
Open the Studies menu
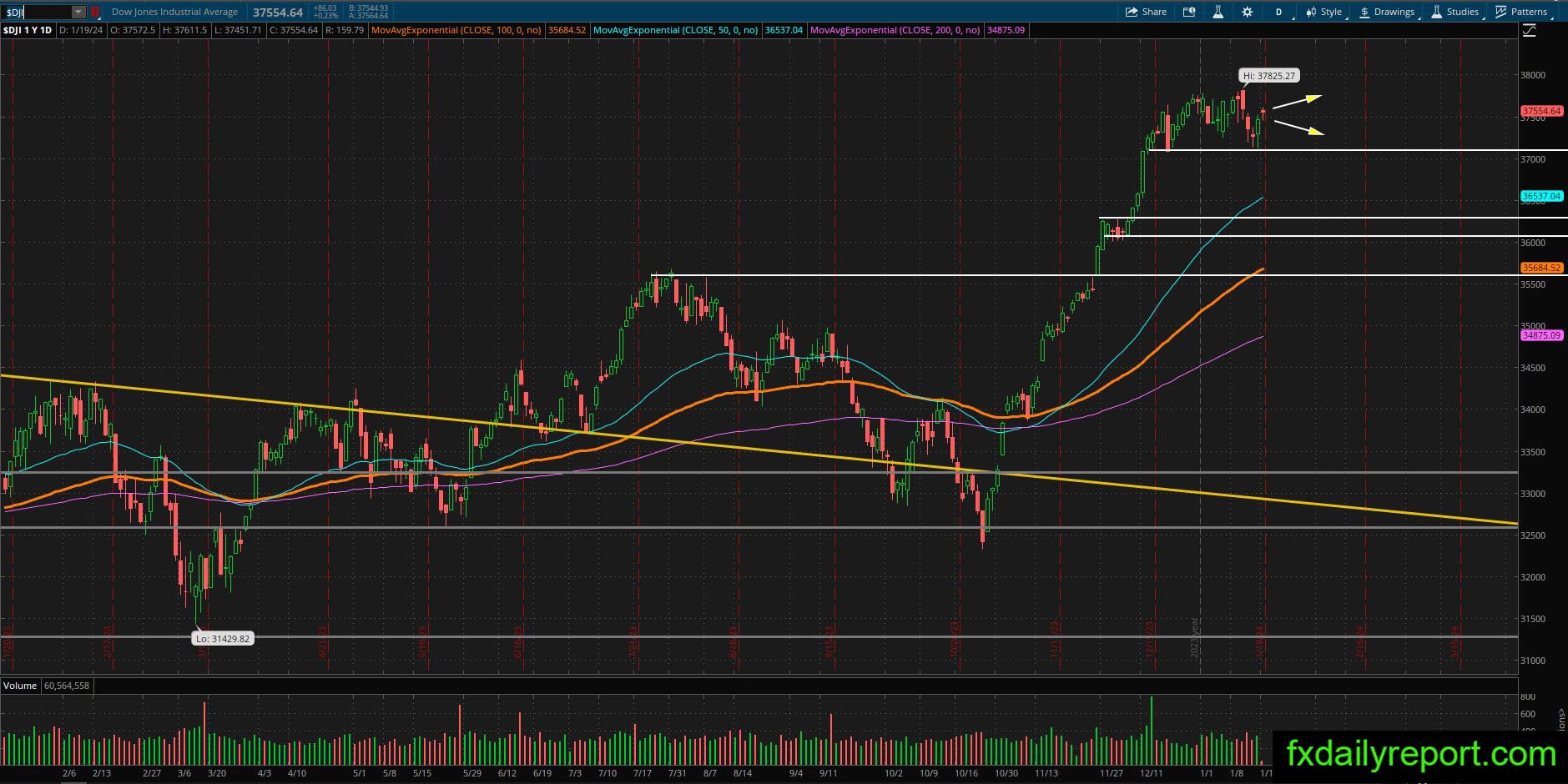1455,12
